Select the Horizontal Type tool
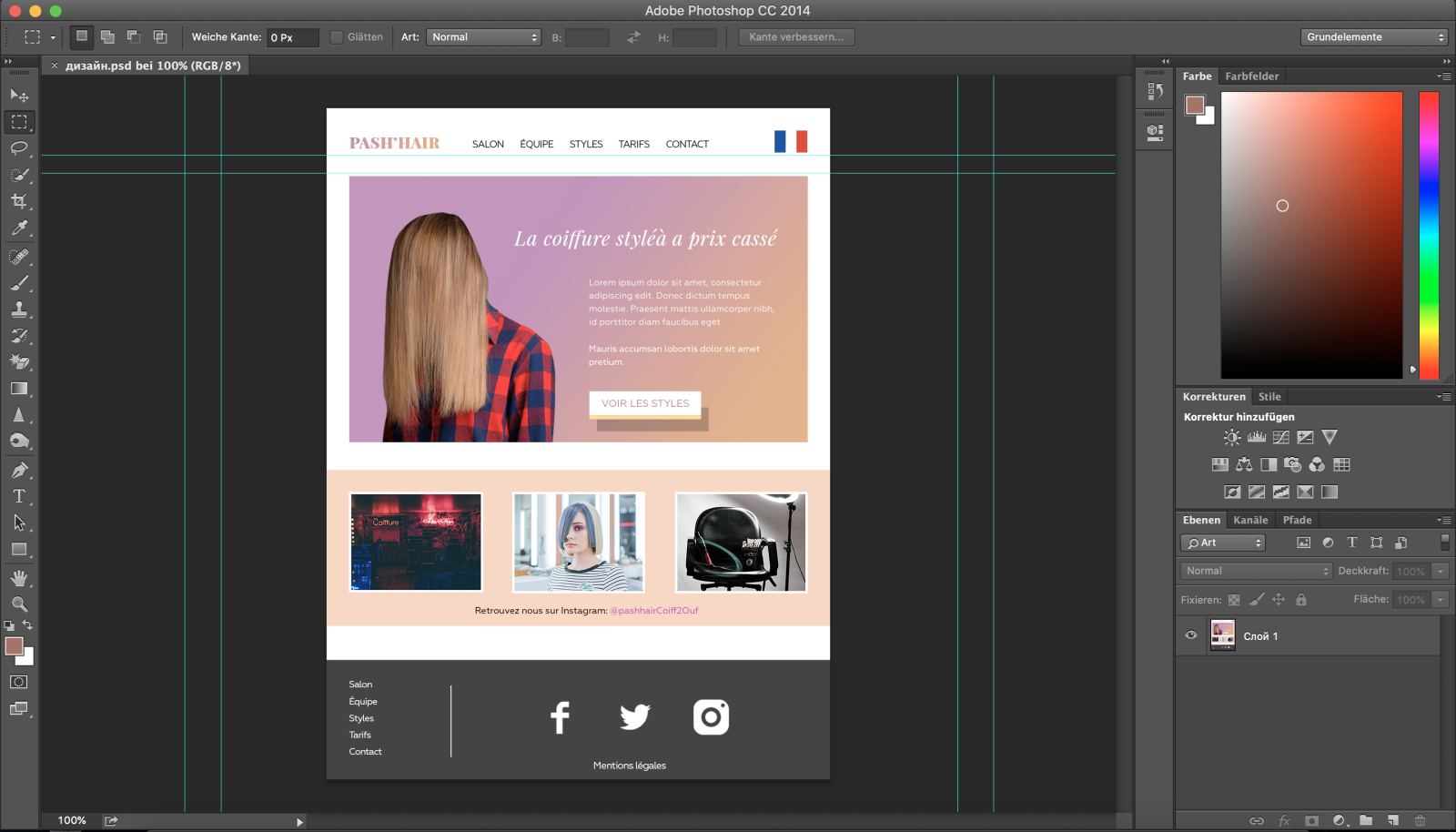The image size is (1456, 832). pyautogui.click(x=19, y=497)
